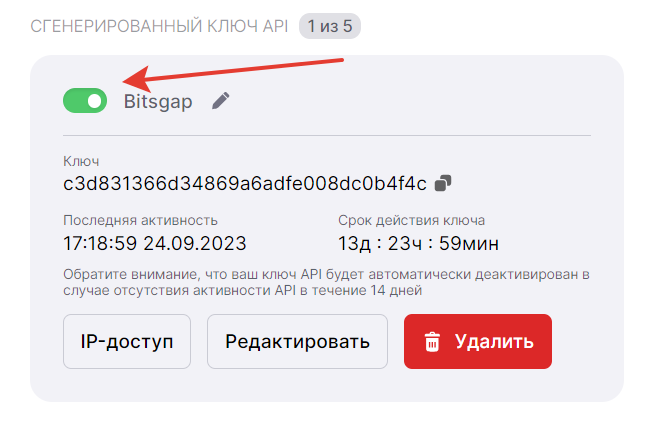657x438 pixels.
Task: Click the trash can icon in Удалить
Action: click(x=432, y=341)
